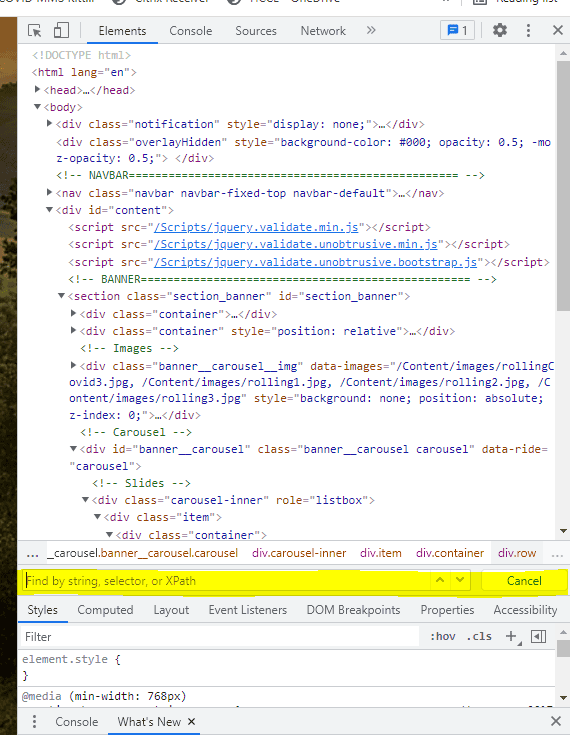
Task: Toggle the .cls class editor
Action: click(479, 636)
